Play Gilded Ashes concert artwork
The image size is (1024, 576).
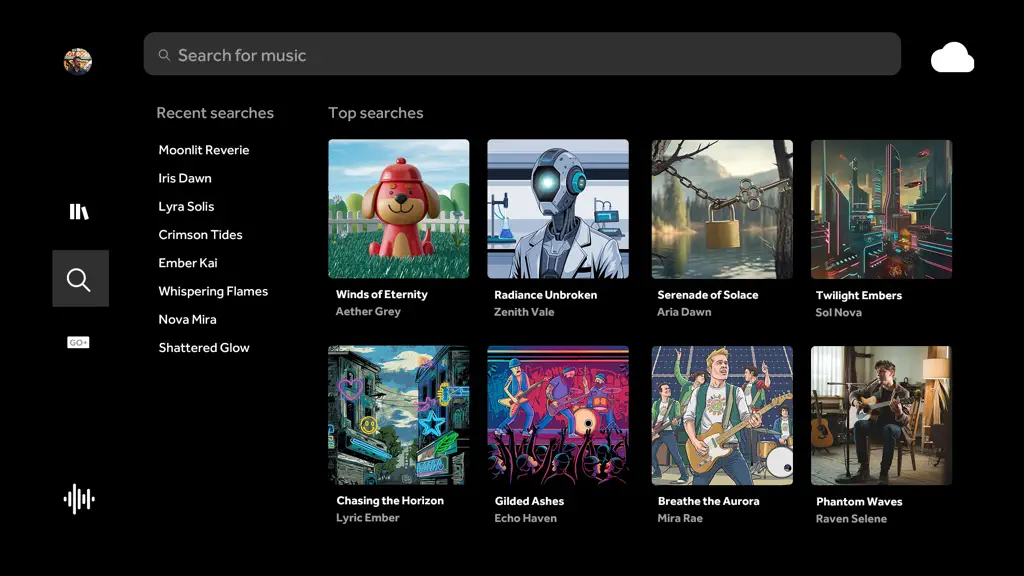coord(558,415)
